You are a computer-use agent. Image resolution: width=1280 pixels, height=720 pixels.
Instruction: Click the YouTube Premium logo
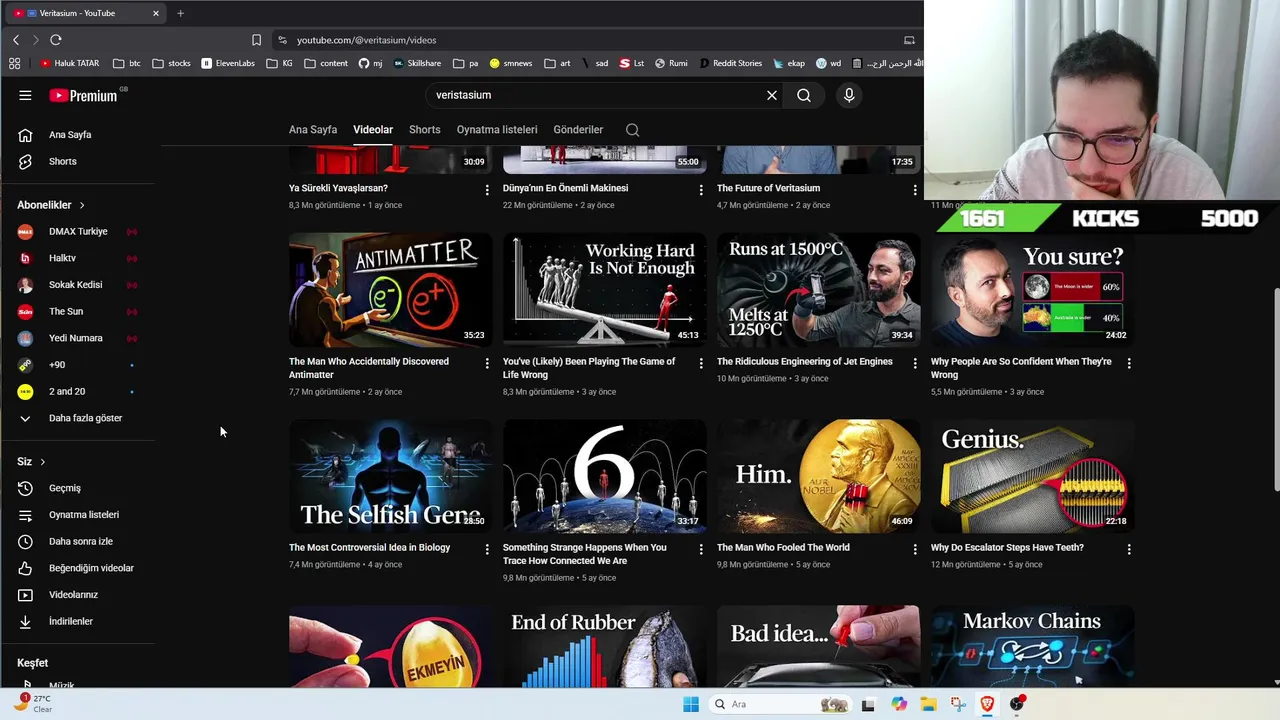tap(84, 95)
